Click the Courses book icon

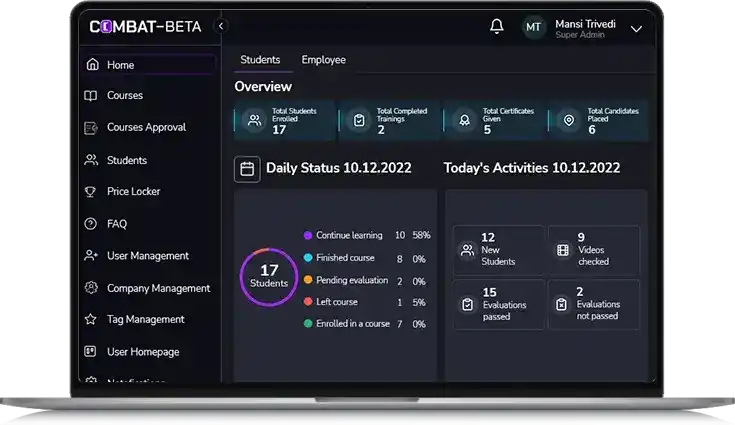(x=91, y=96)
